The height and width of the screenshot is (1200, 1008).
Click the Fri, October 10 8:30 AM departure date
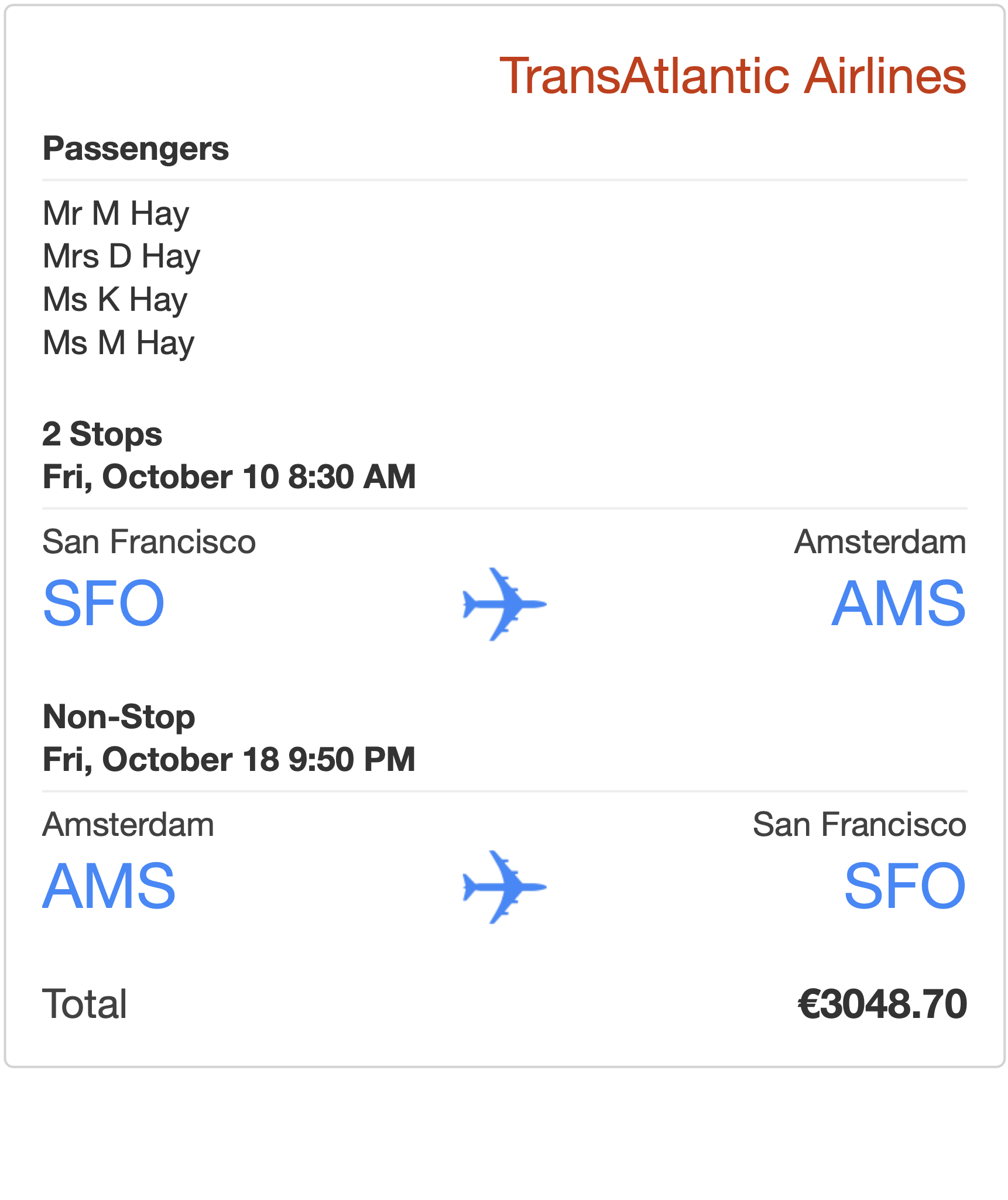pos(229,477)
